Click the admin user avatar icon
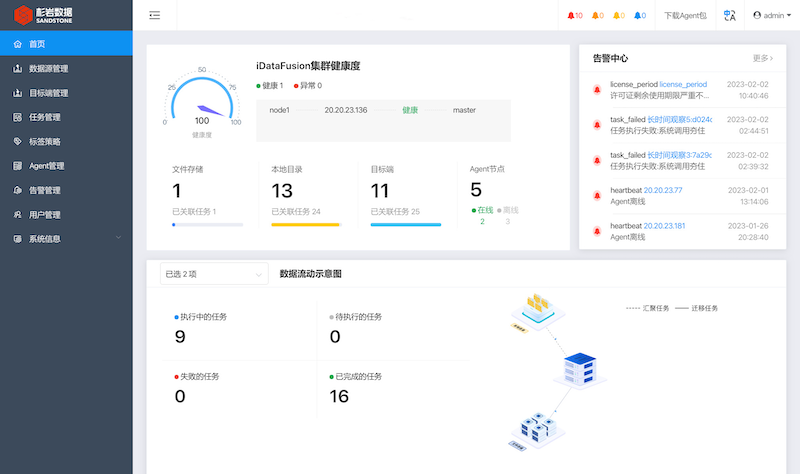800x474 pixels. pos(757,15)
